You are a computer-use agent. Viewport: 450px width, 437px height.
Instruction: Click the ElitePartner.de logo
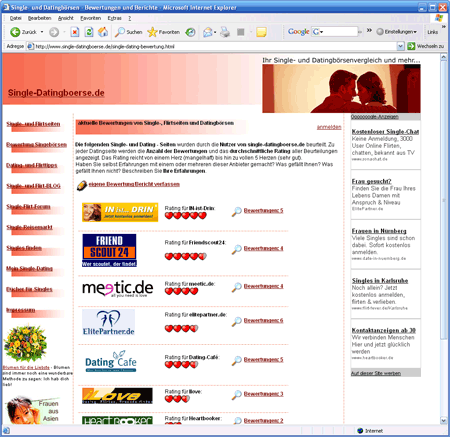(108, 323)
